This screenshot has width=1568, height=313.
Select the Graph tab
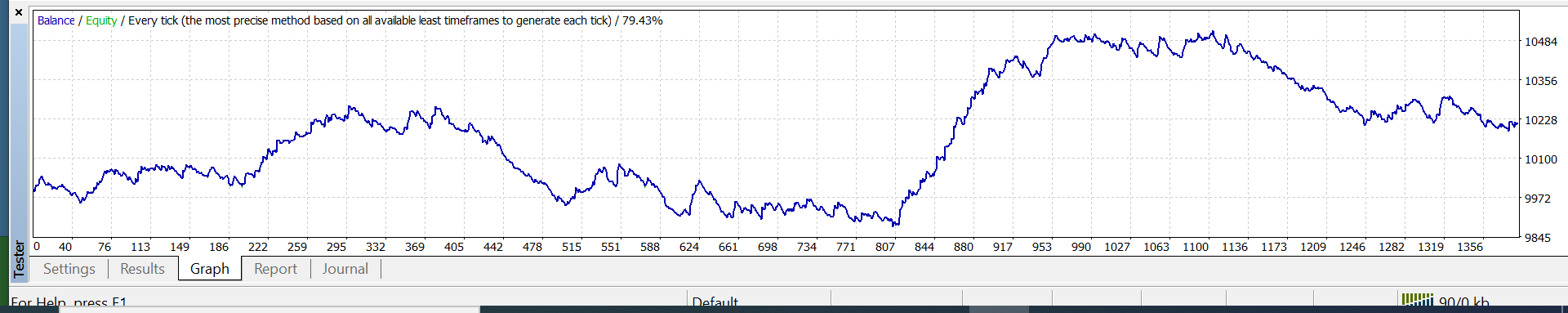[x=210, y=269]
